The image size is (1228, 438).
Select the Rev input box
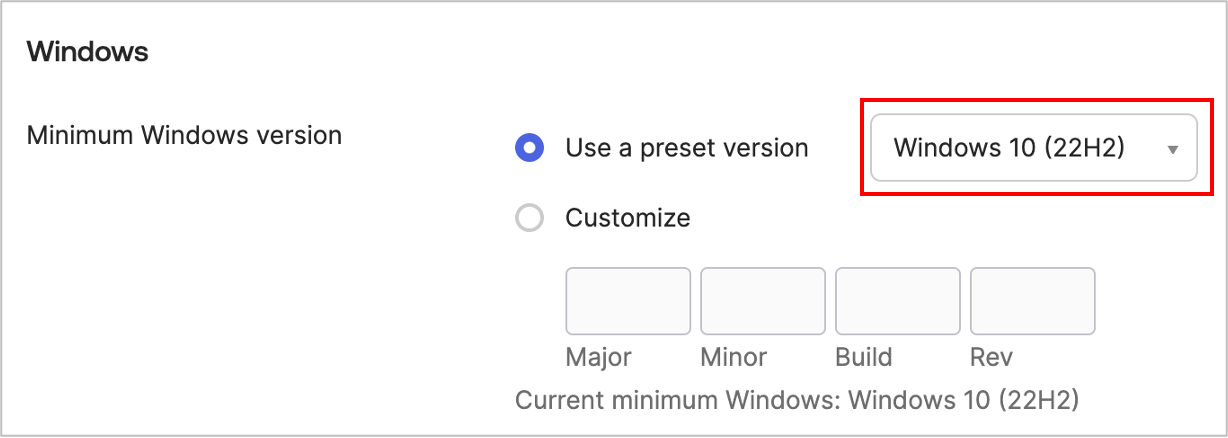pos(1032,301)
